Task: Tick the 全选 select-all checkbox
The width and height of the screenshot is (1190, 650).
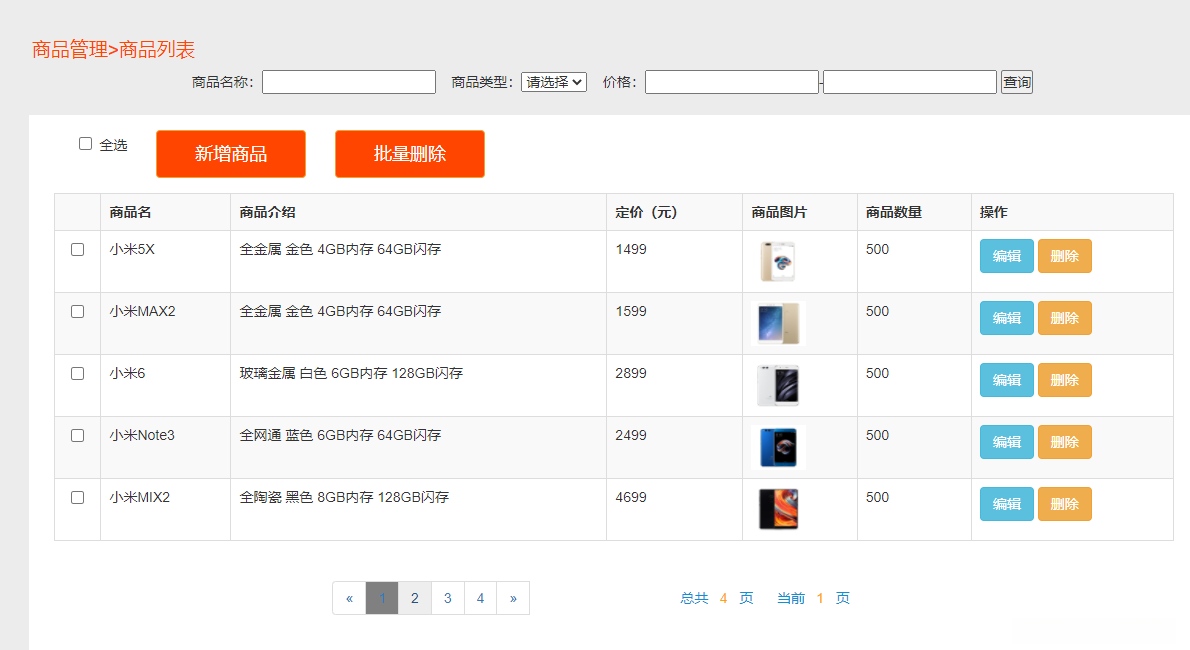Action: tap(86, 144)
